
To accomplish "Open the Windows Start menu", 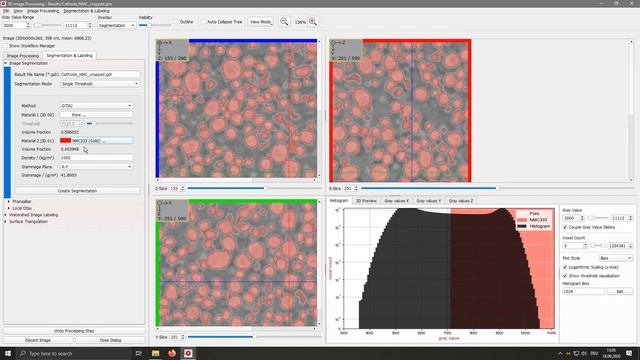I will 8,353.
